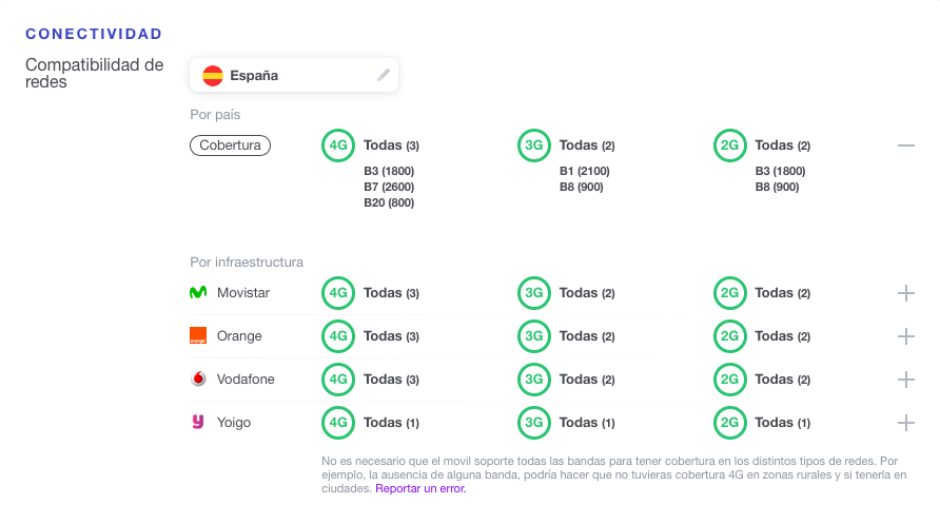Image resolution: width=940 pixels, height=524 pixels.
Task: Expand the Vodafone row details
Action: click(x=906, y=379)
